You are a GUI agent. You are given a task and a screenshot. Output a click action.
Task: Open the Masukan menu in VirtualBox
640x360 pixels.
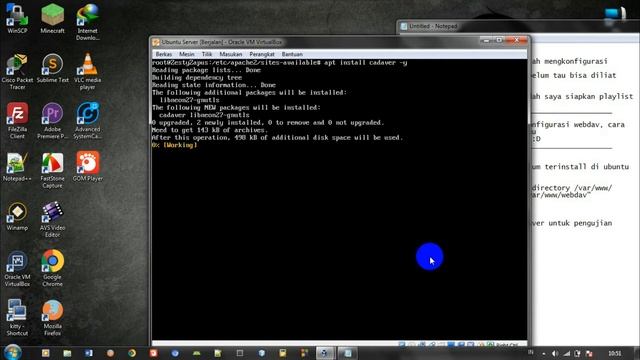(231, 54)
